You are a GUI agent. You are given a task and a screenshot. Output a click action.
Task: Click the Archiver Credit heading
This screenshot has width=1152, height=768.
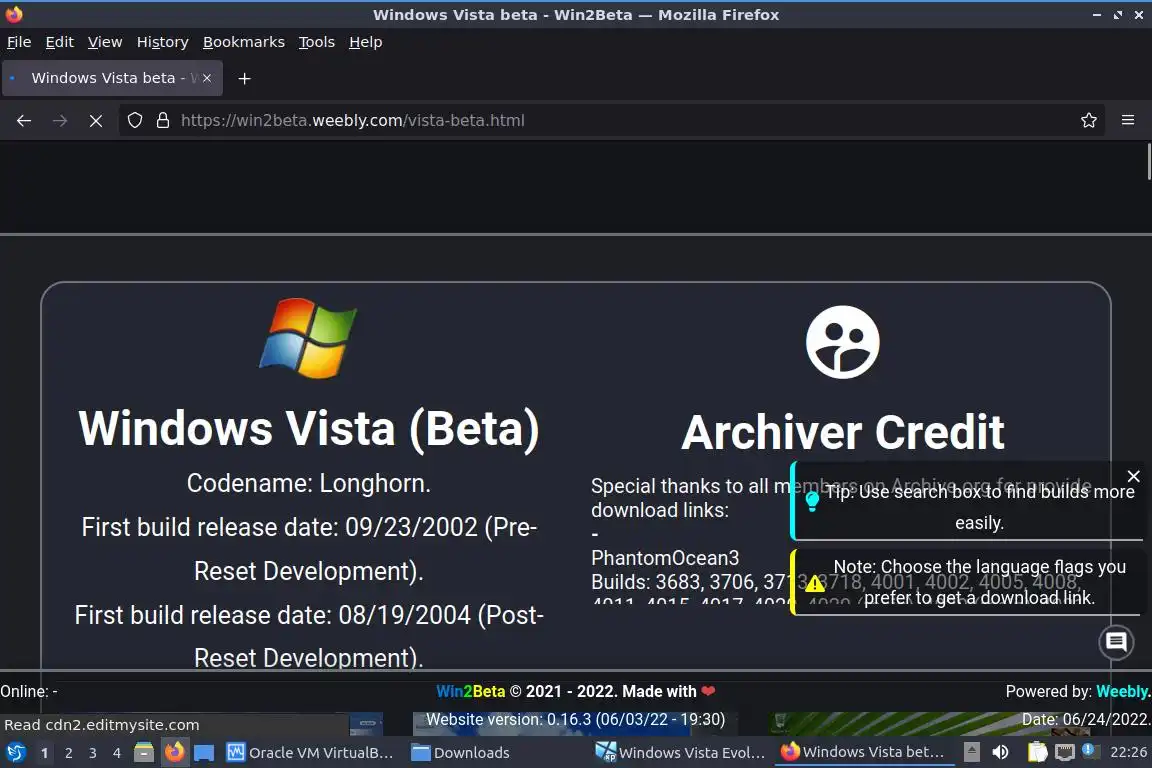(843, 432)
